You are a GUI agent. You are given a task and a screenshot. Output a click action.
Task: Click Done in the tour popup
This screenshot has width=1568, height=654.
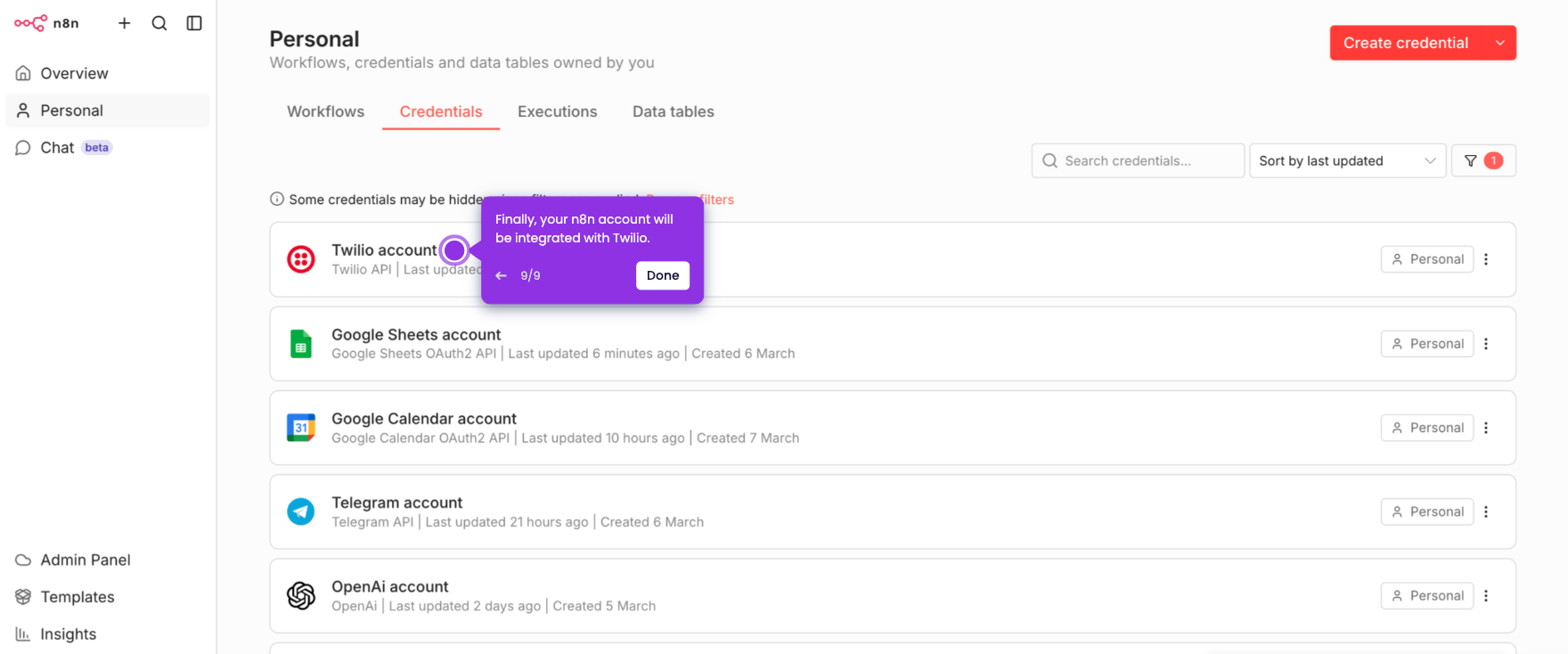[x=663, y=275]
